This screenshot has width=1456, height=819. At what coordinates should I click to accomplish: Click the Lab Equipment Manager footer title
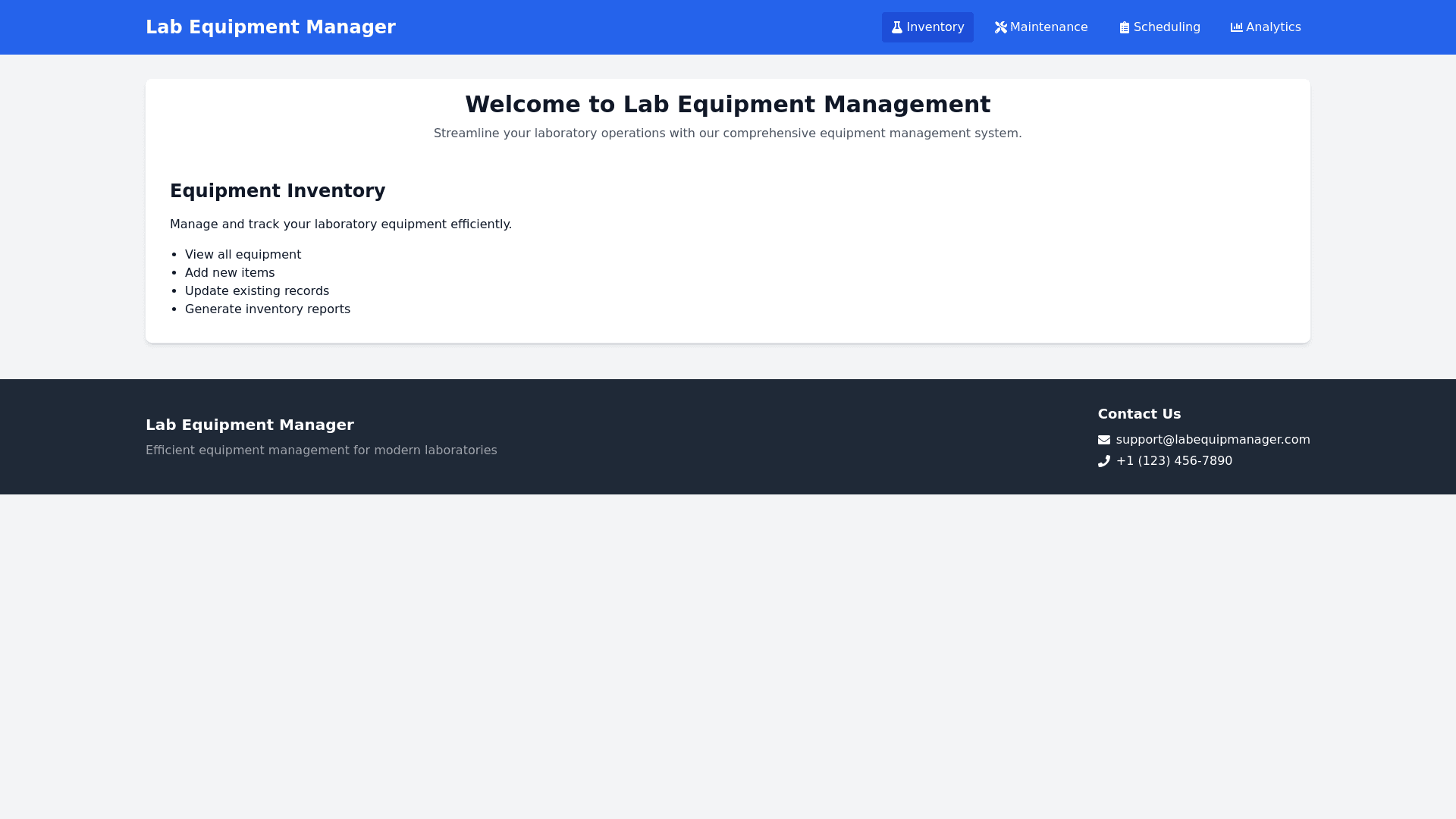tap(249, 425)
